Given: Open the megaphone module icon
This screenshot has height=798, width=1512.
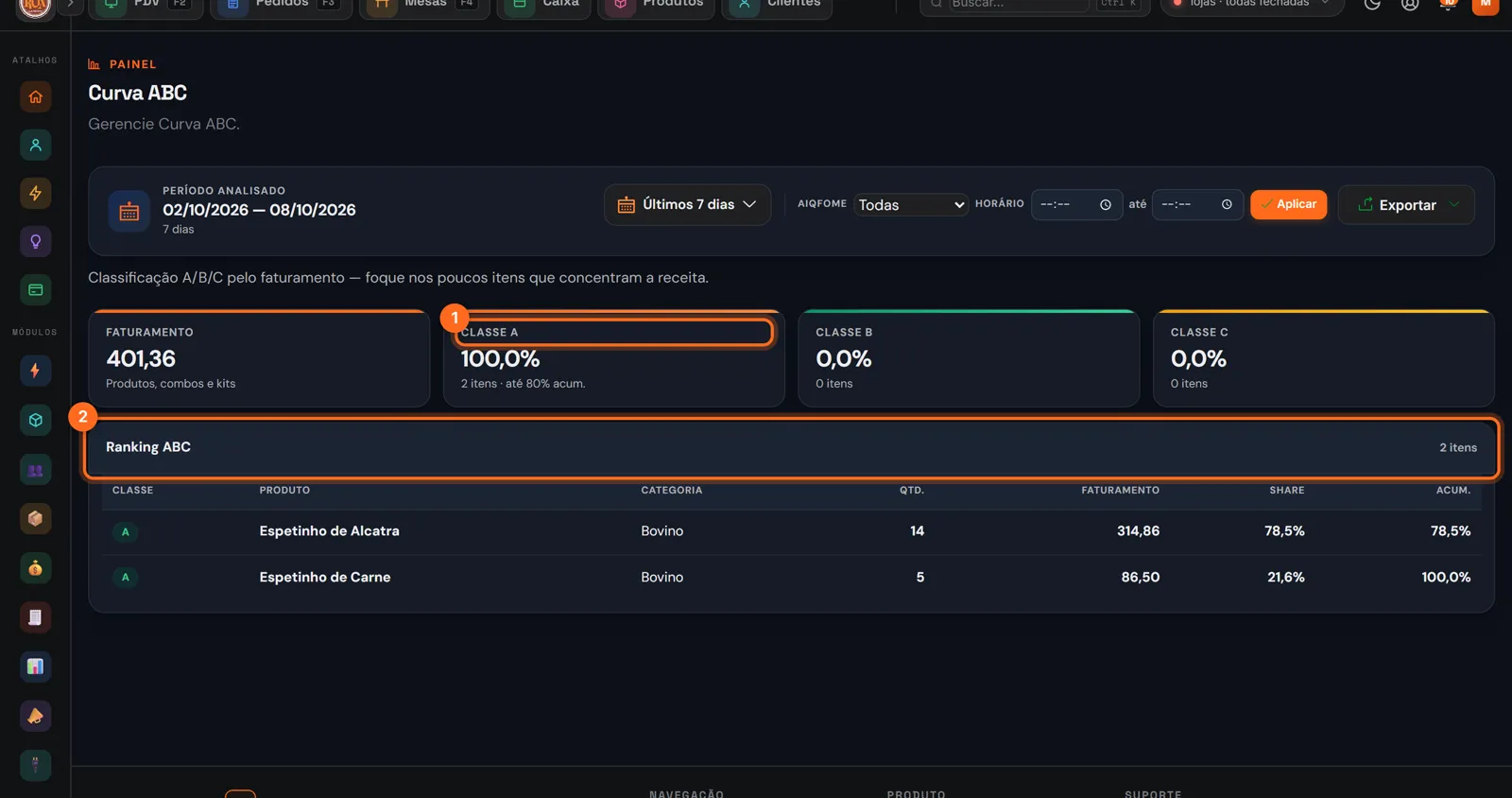Looking at the screenshot, I should pyautogui.click(x=35, y=716).
